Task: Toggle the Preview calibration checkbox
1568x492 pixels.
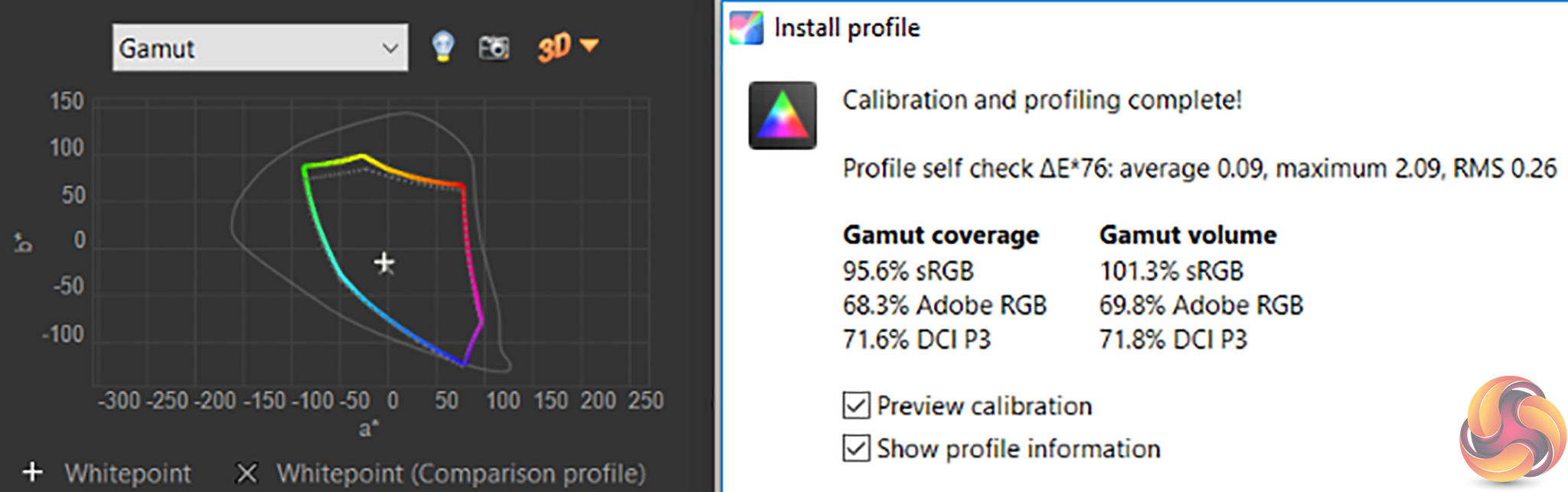Action: [856, 406]
